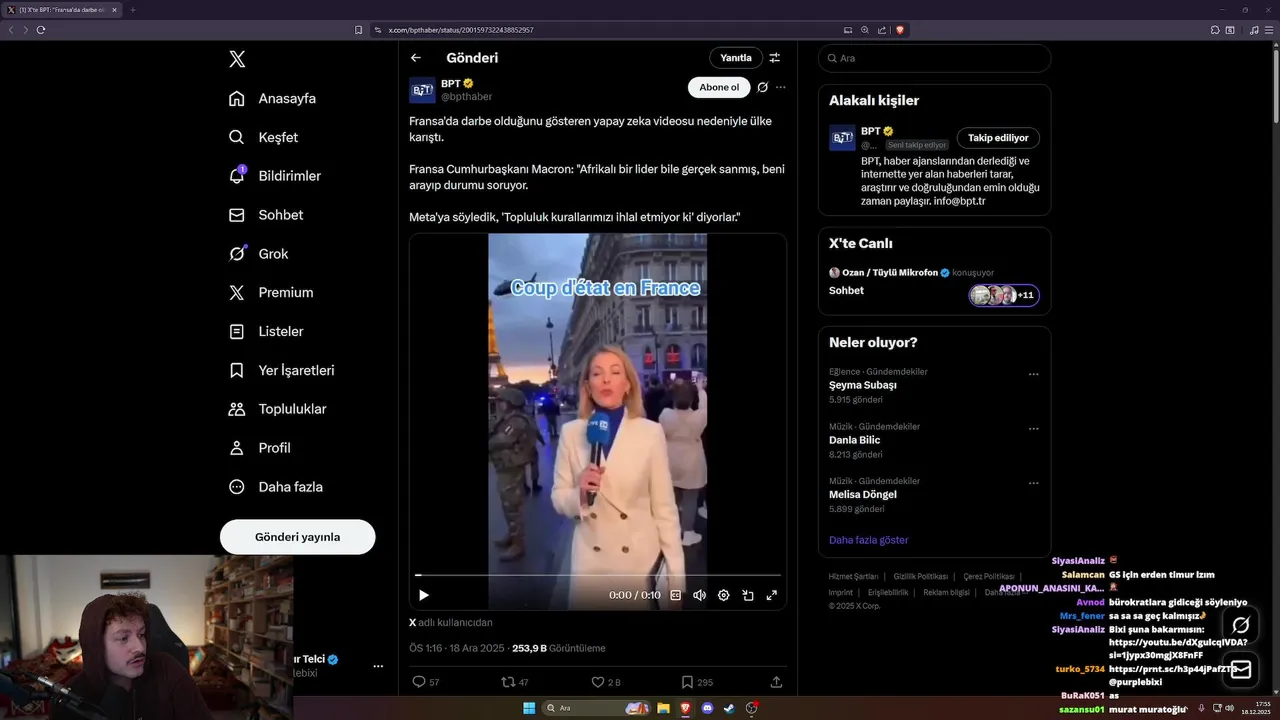Open the Profil person icon
This screenshot has height=720, width=1280.
(237, 448)
